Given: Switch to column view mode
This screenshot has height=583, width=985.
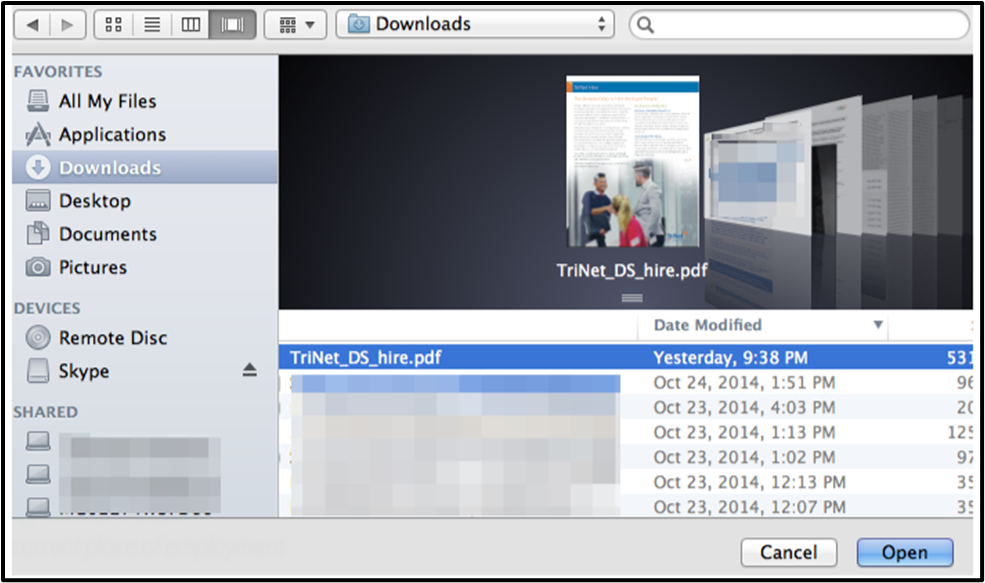Looking at the screenshot, I should point(190,24).
